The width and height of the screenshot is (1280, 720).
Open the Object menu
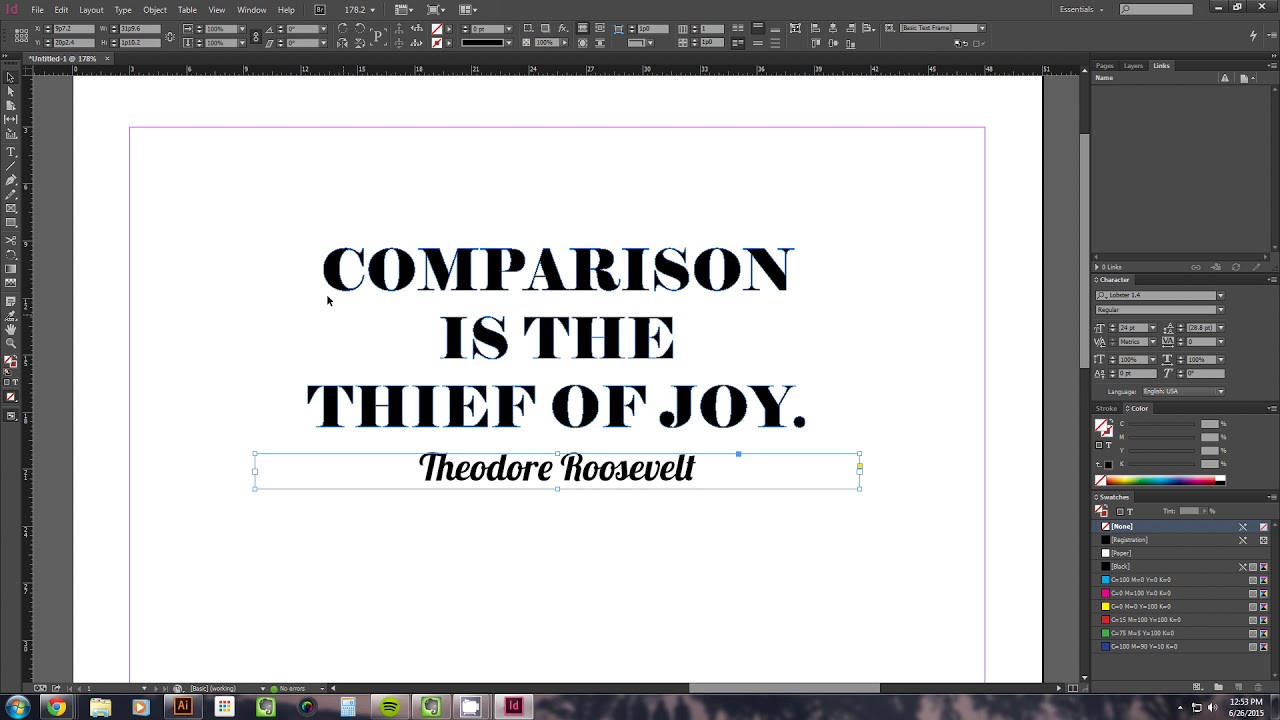click(155, 10)
